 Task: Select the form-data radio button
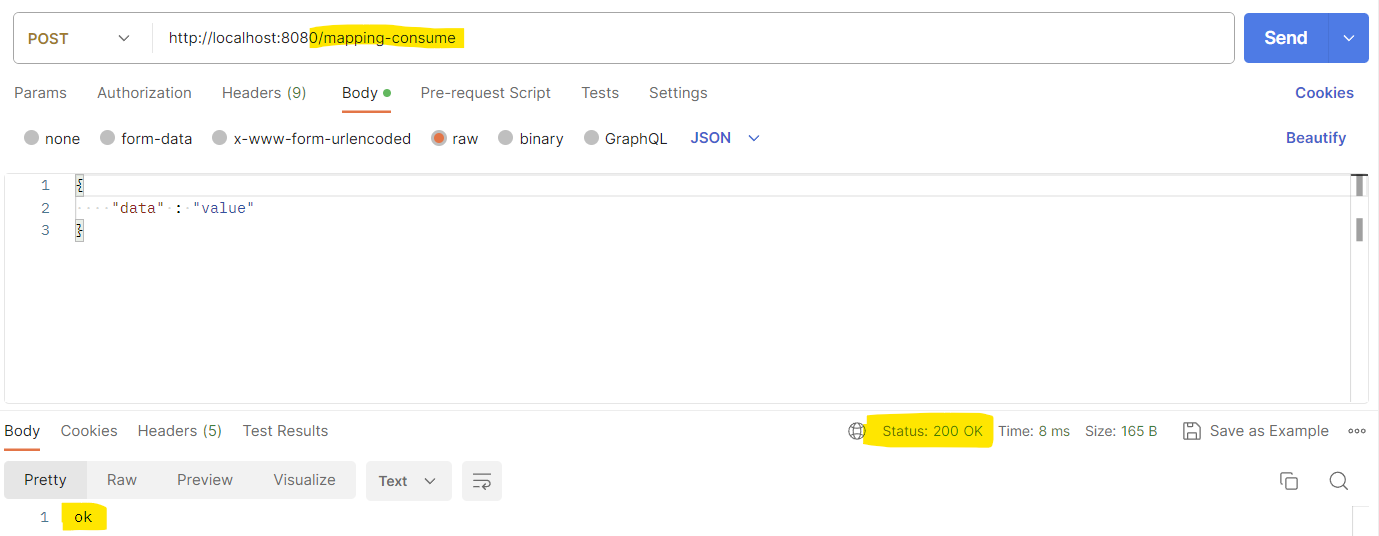pyautogui.click(x=108, y=138)
